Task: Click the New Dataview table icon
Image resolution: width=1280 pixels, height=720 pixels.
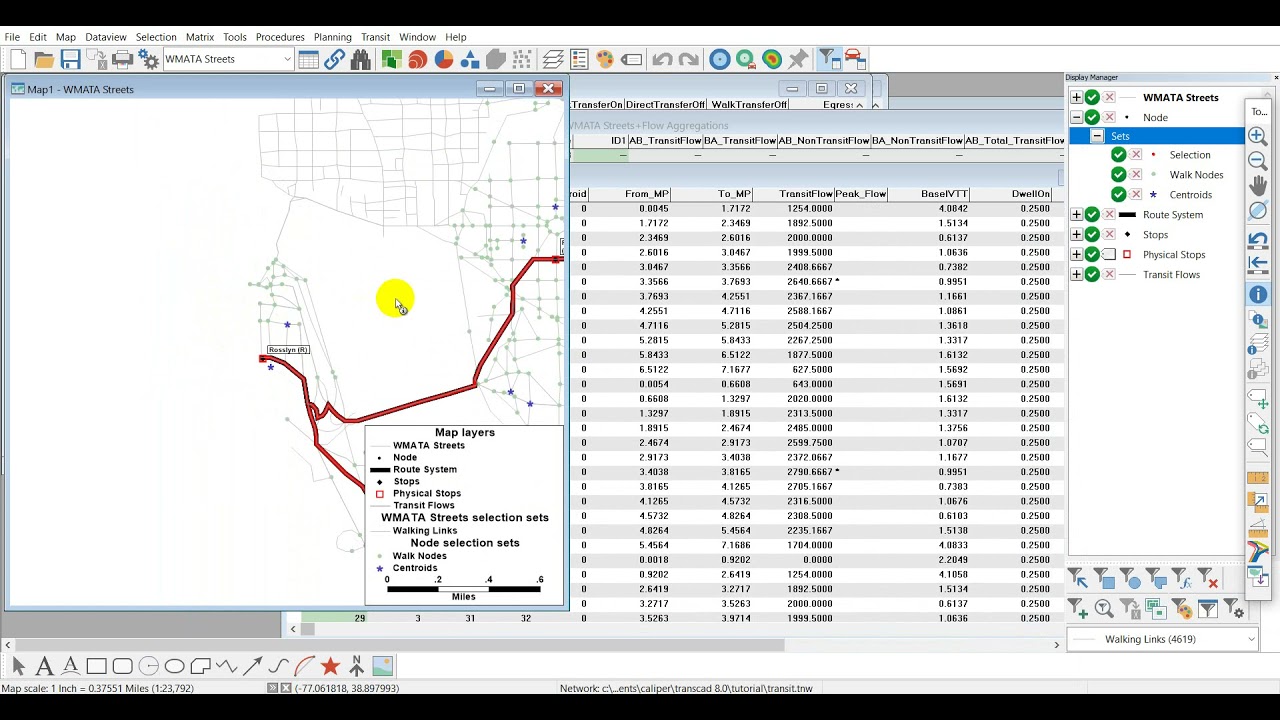Action: point(309,60)
